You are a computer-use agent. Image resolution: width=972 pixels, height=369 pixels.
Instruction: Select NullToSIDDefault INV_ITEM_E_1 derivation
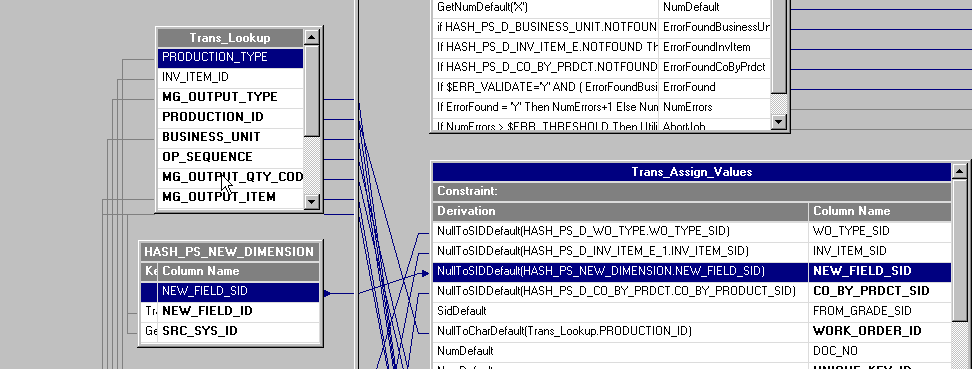tap(621, 251)
